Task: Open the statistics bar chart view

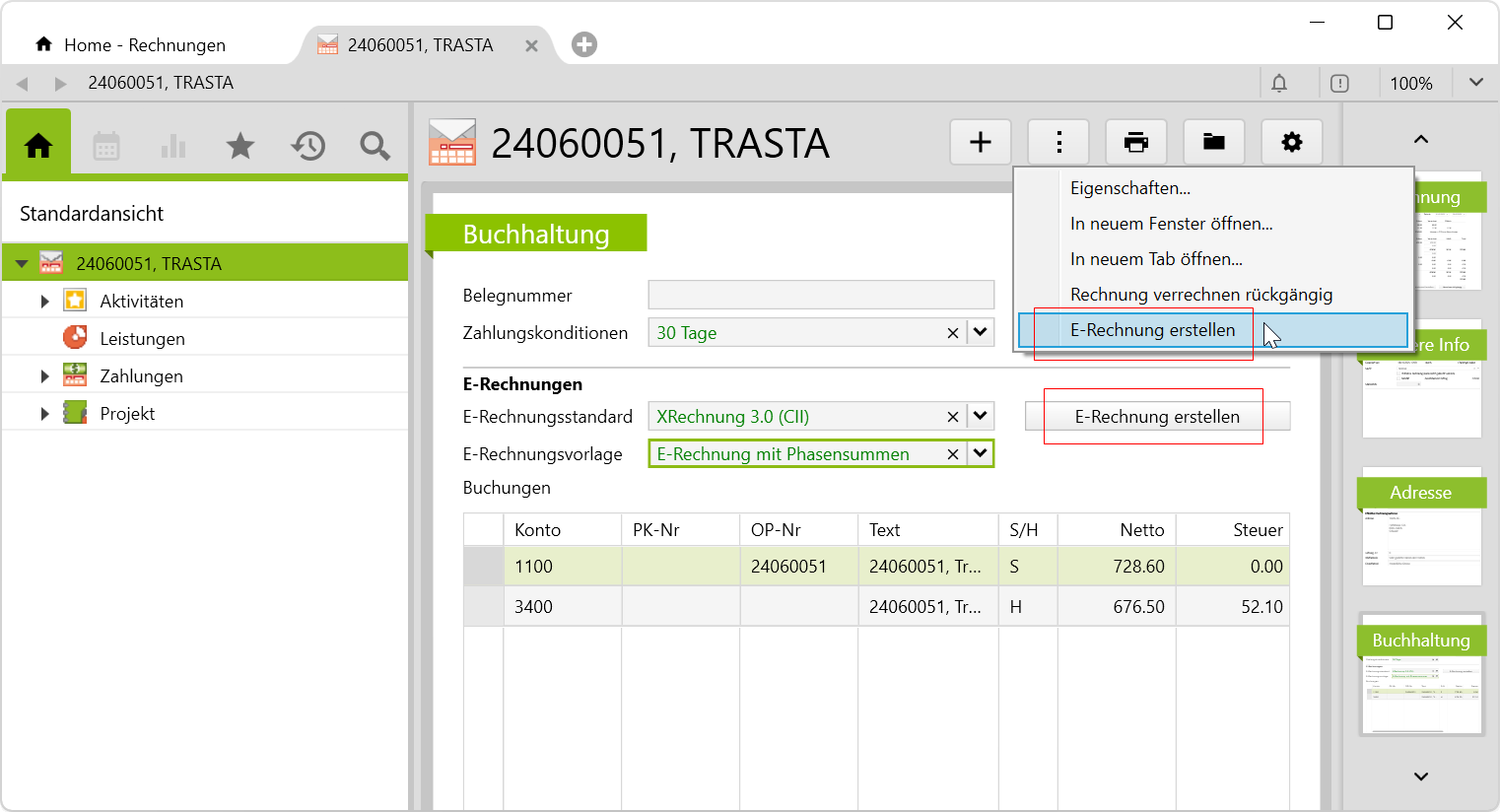Action: click(x=173, y=147)
